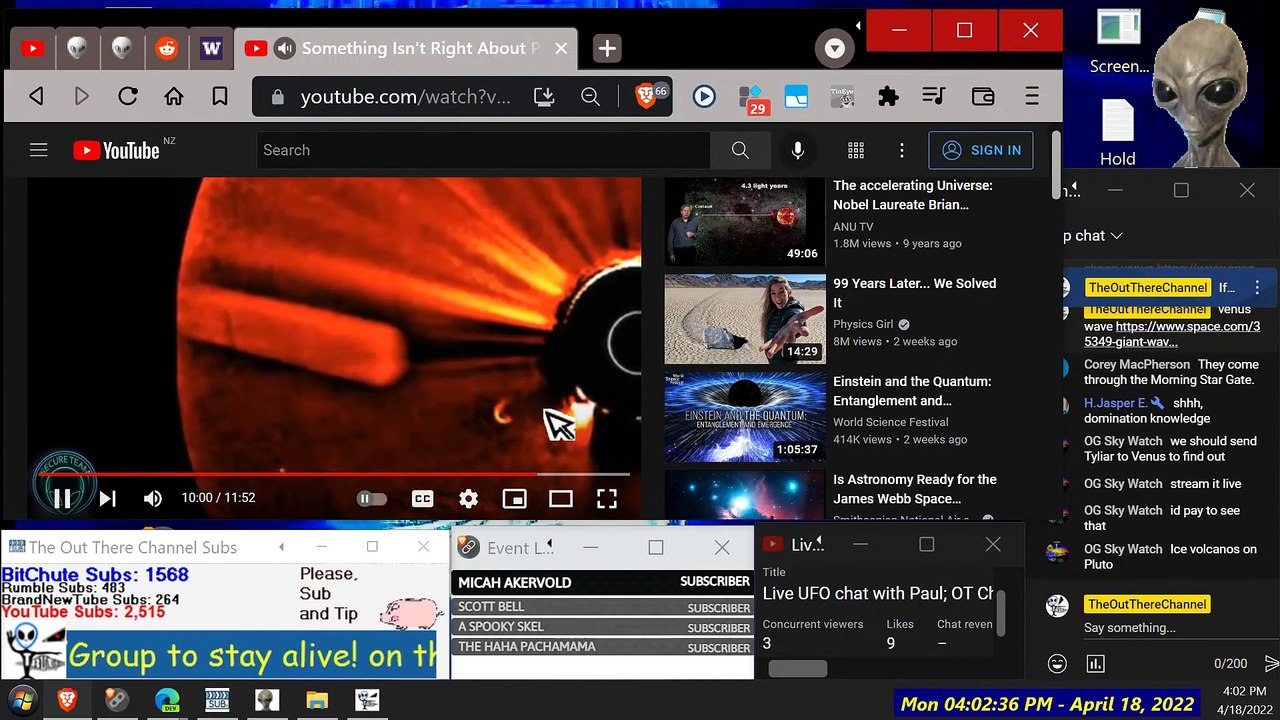Screen dimensions: 1280x720
Task: Open Edge Dev from the taskbar
Action: [167, 700]
